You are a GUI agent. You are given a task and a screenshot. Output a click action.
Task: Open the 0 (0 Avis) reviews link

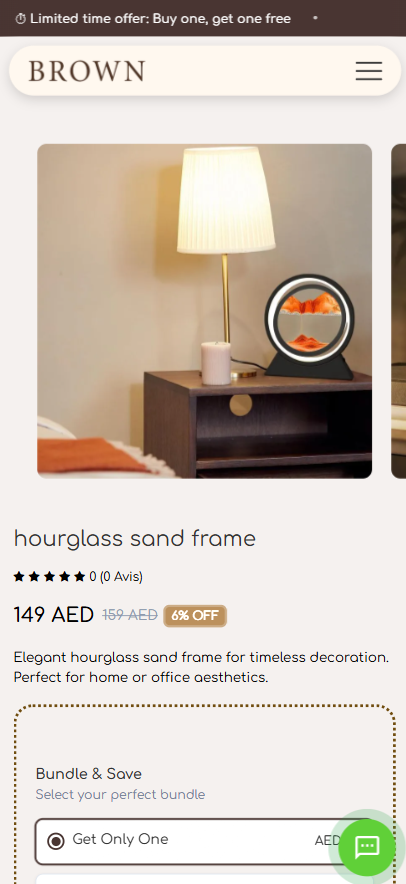tap(116, 576)
